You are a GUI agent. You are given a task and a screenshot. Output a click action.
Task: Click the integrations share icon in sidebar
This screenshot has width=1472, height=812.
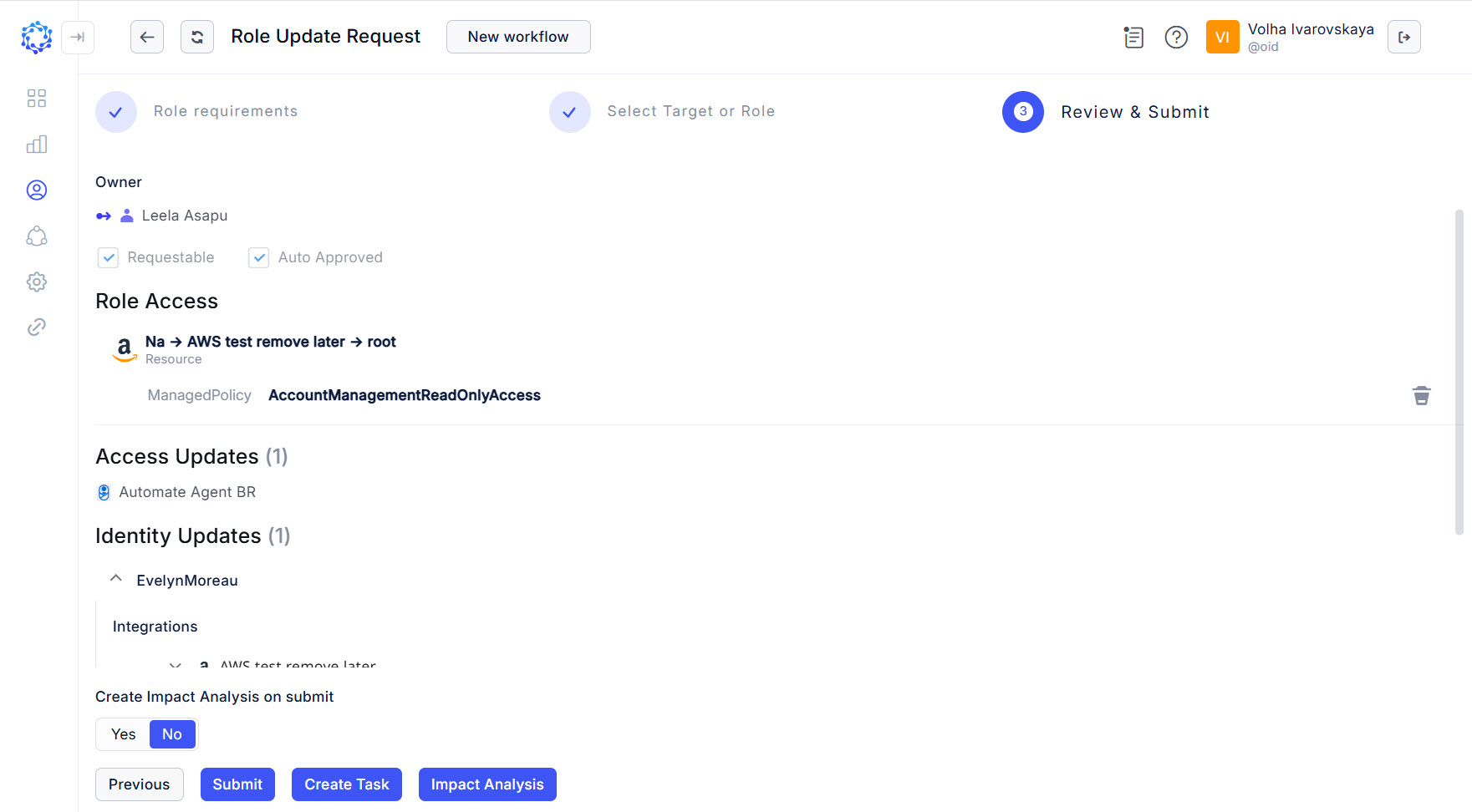click(37, 236)
